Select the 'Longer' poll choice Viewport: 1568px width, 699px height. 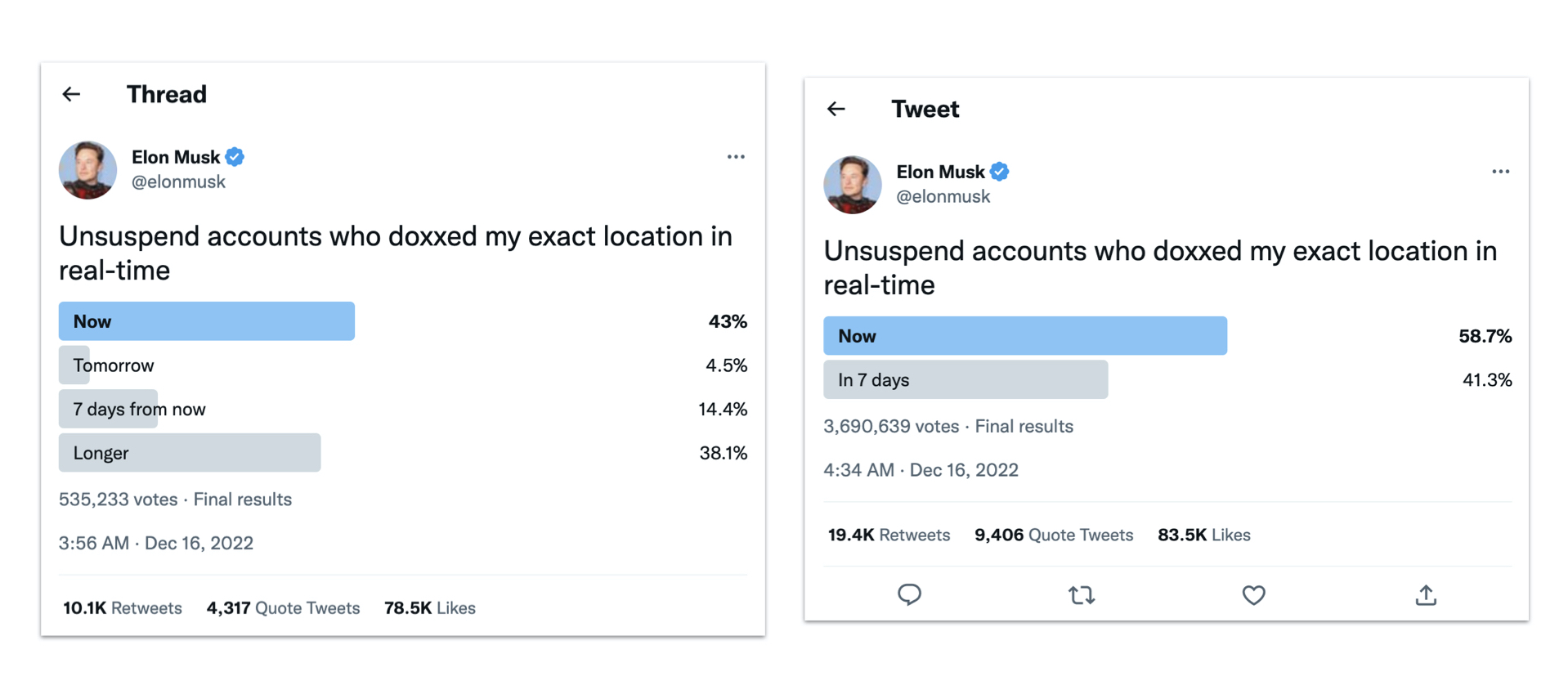click(189, 452)
